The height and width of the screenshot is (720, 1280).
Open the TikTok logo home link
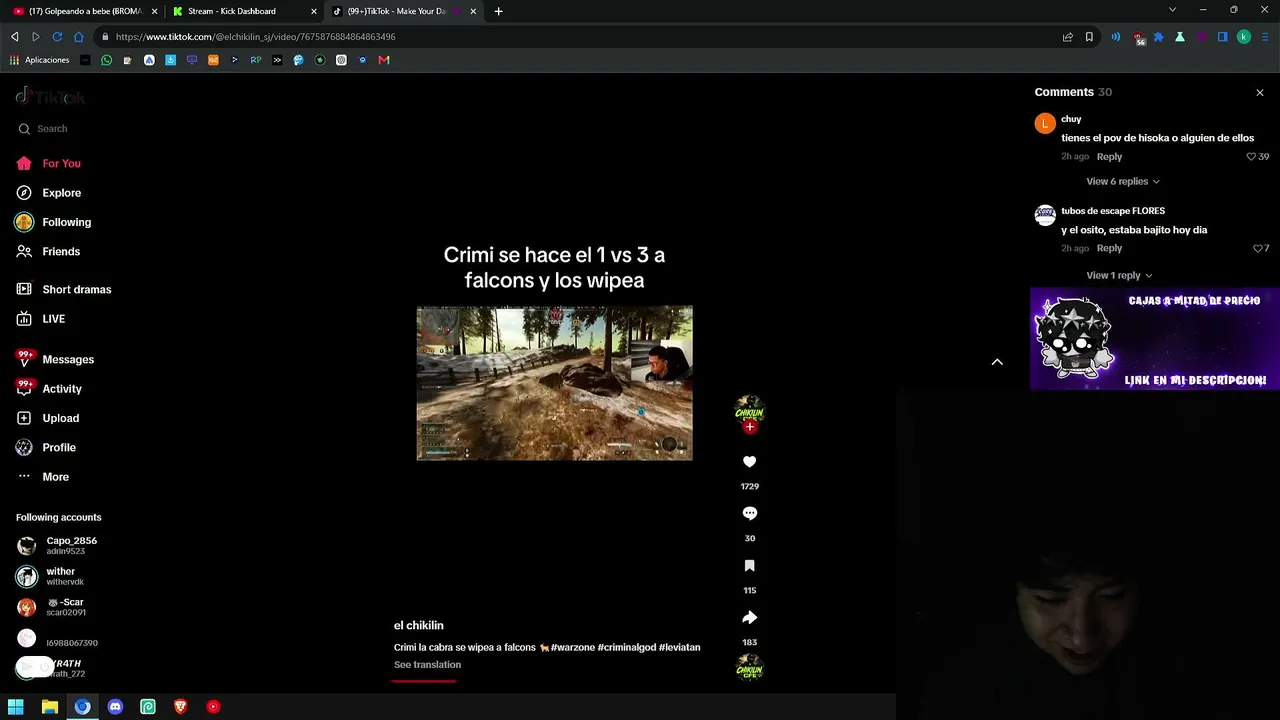tap(50, 97)
